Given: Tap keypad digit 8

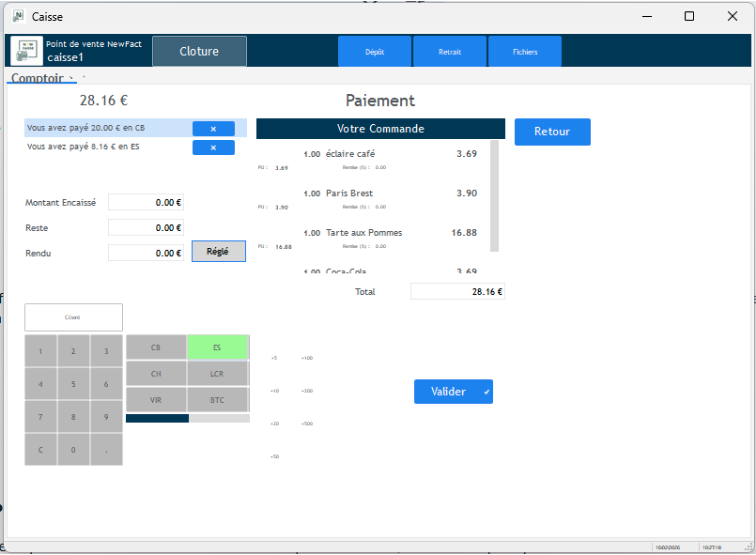Looking at the screenshot, I should click(x=73, y=417).
